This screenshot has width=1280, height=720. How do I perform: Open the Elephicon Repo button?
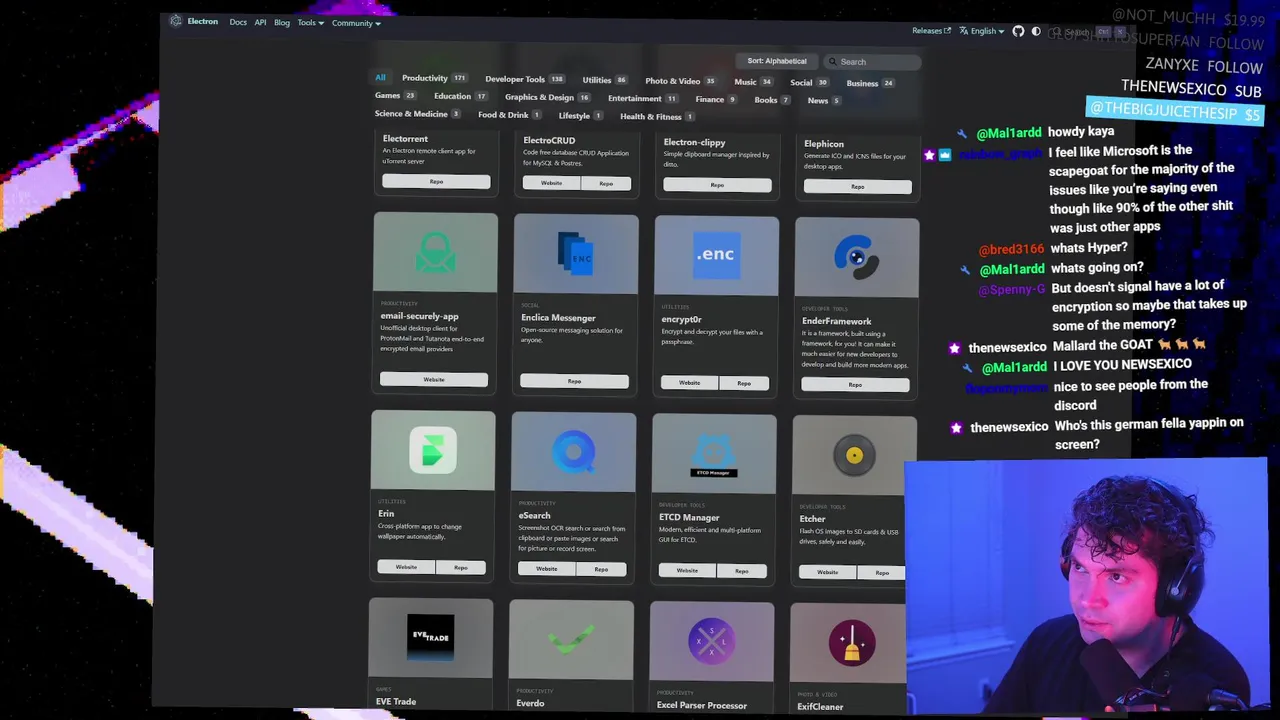857,186
